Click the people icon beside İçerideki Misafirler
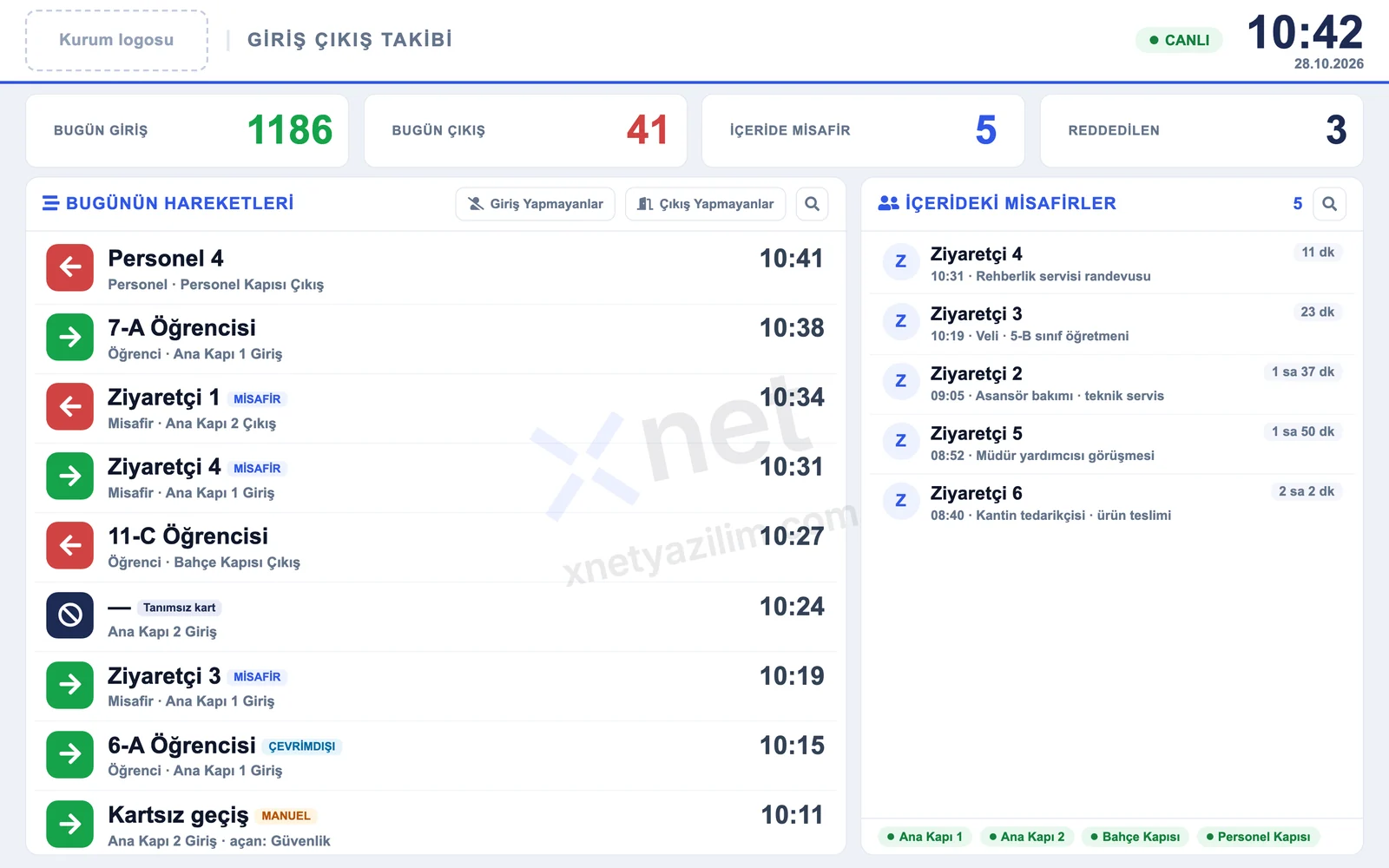The image size is (1389, 868). click(889, 203)
